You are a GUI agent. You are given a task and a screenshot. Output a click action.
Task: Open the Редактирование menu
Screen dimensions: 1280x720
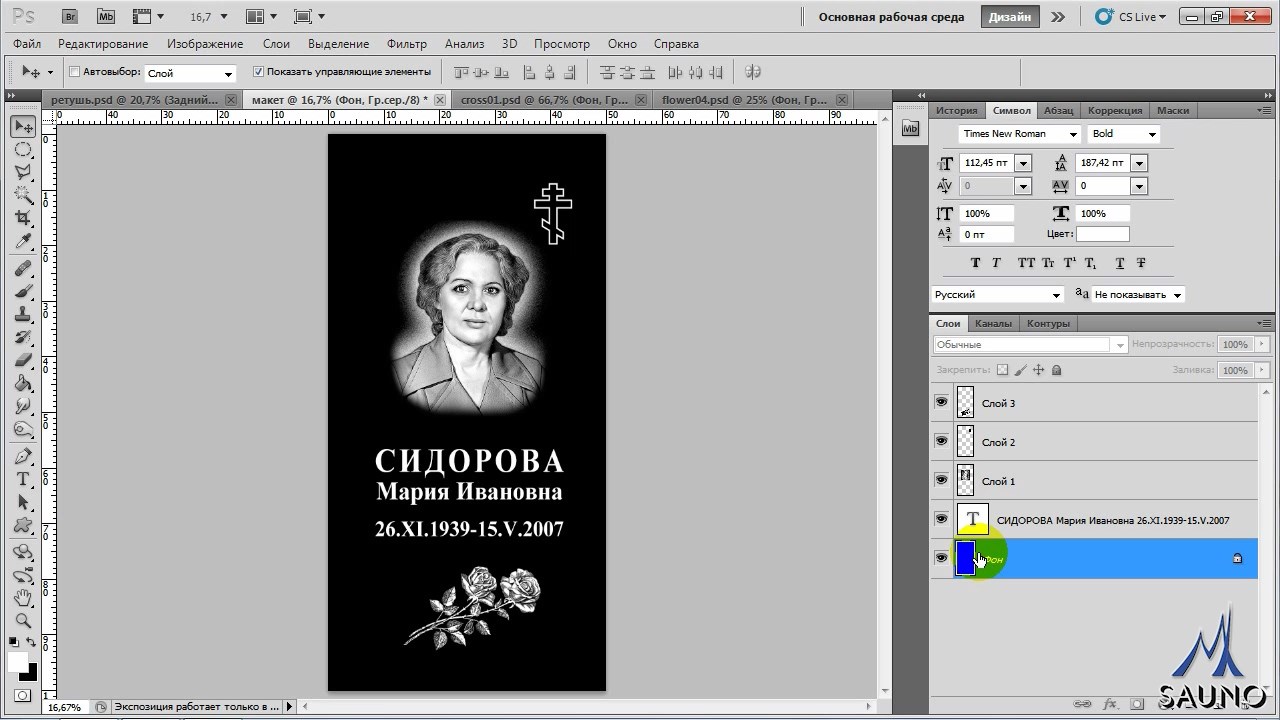(103, 44)
